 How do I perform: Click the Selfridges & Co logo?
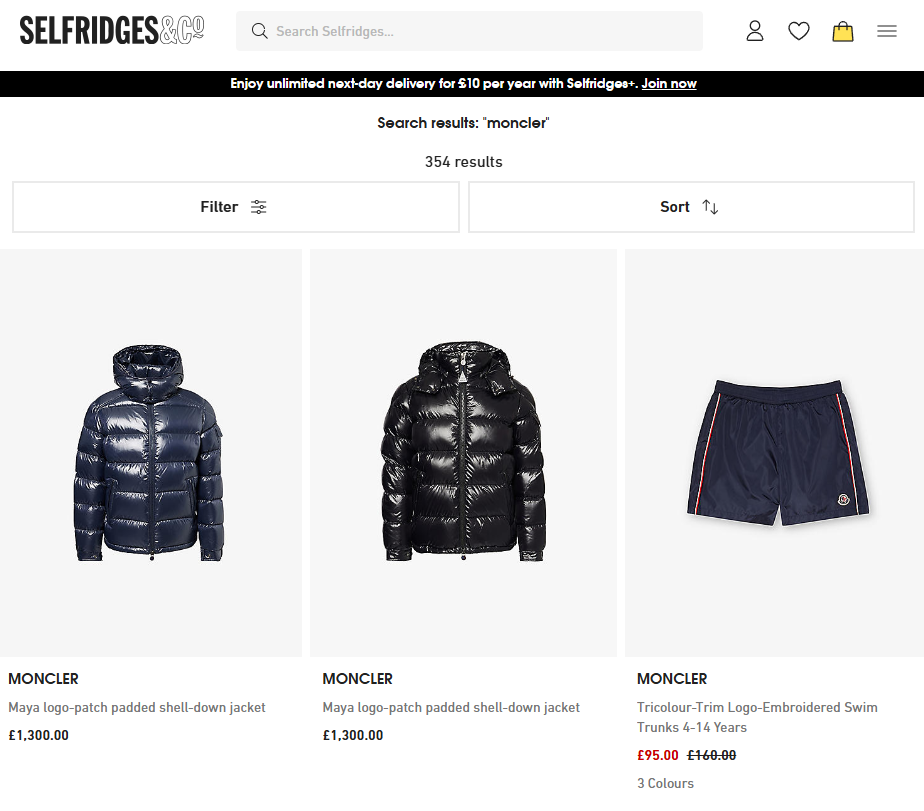point(112,30)
